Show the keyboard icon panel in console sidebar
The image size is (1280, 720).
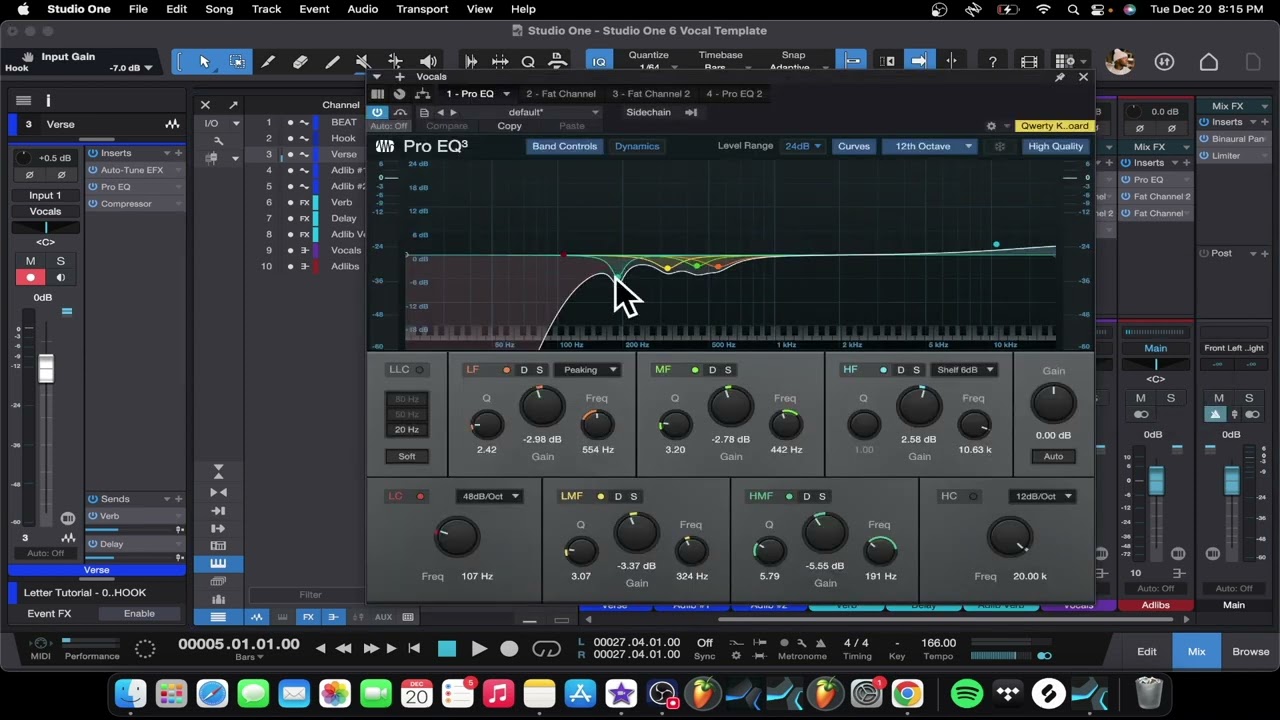pos(218,562)
